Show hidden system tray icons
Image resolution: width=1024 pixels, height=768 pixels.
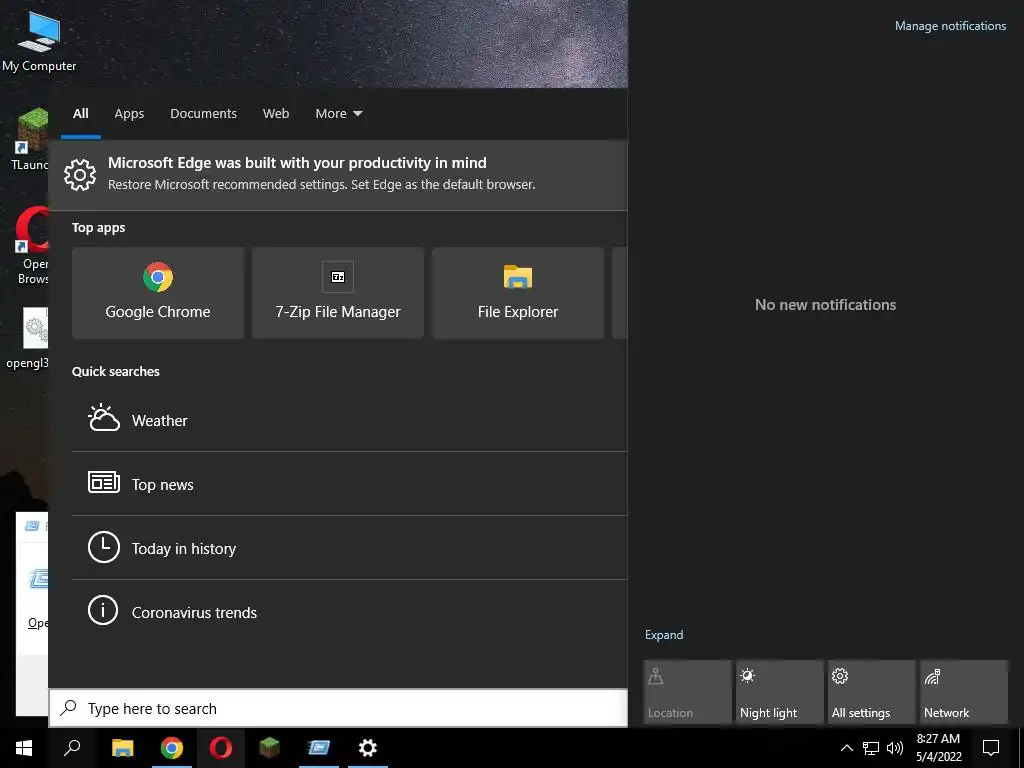[x=846, y=748]
